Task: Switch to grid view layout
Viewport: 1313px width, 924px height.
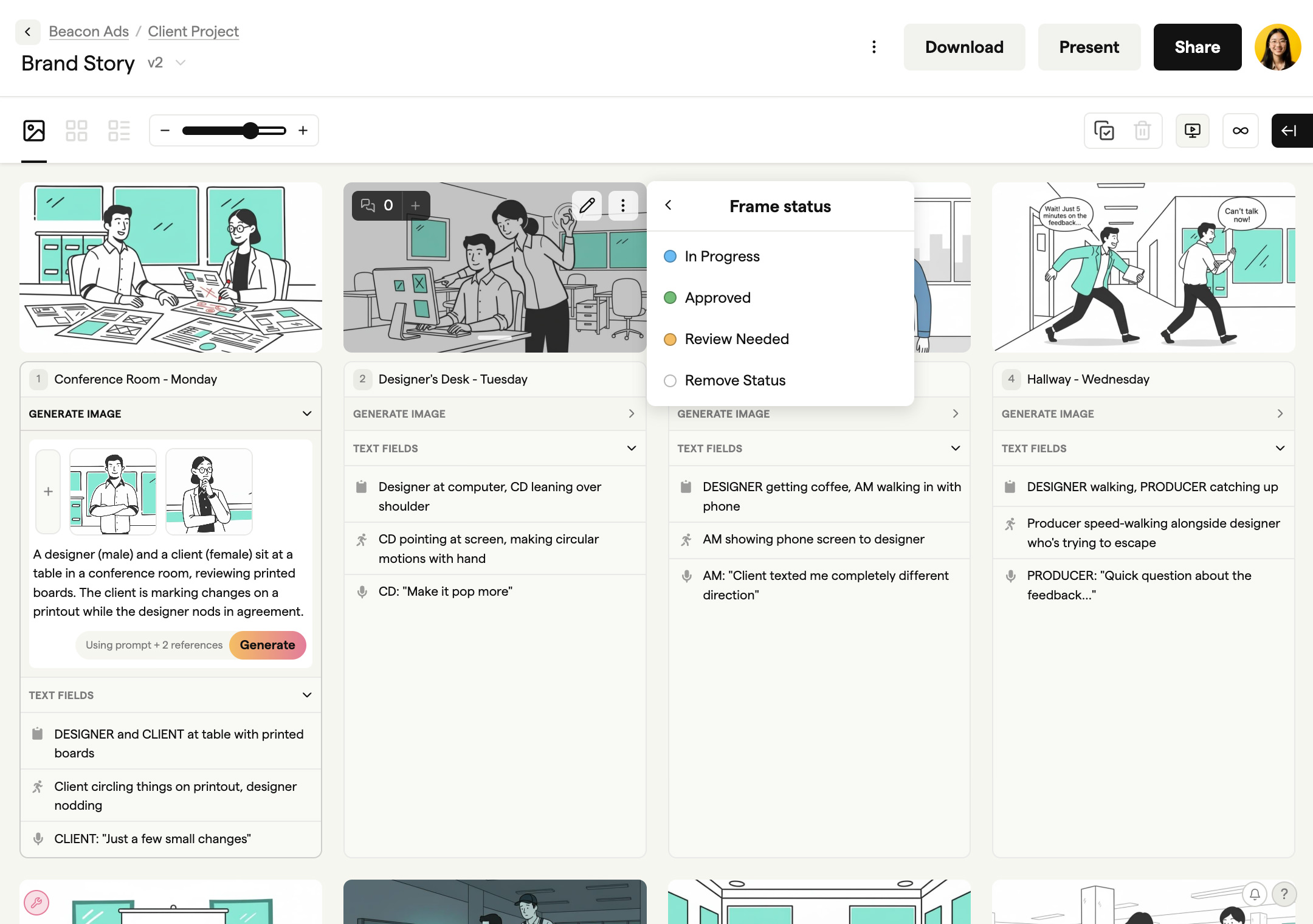Action: pos(76,130)
